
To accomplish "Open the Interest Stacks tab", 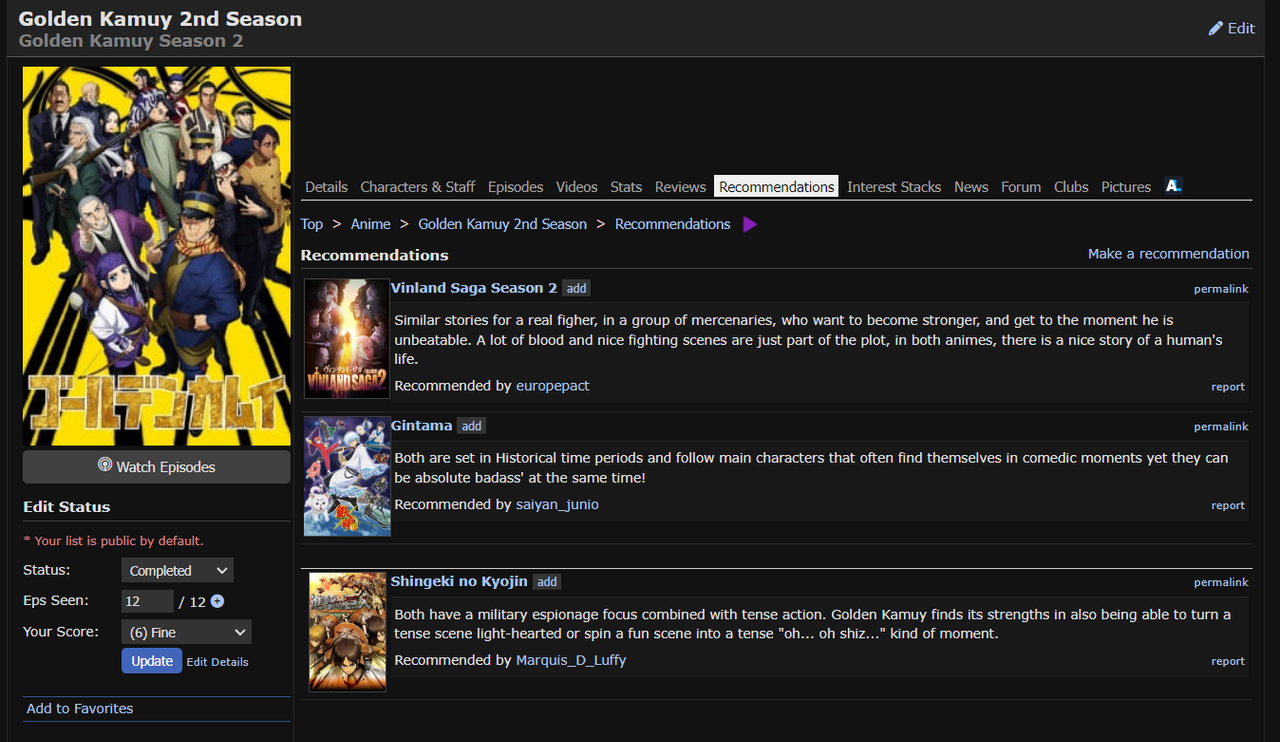I will pos(894,187).
